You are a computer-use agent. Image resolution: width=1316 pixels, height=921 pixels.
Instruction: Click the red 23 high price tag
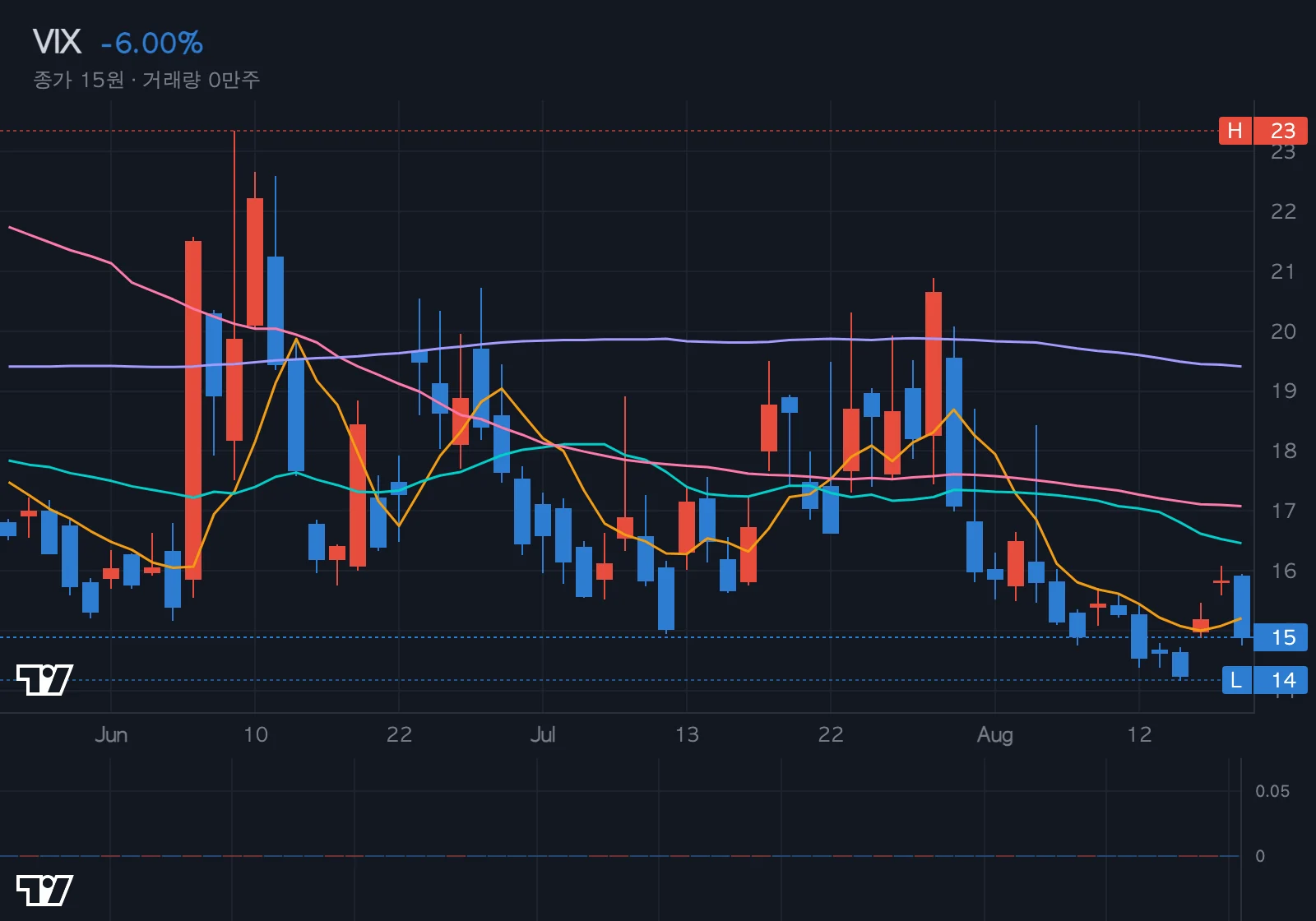[1281, 131]
